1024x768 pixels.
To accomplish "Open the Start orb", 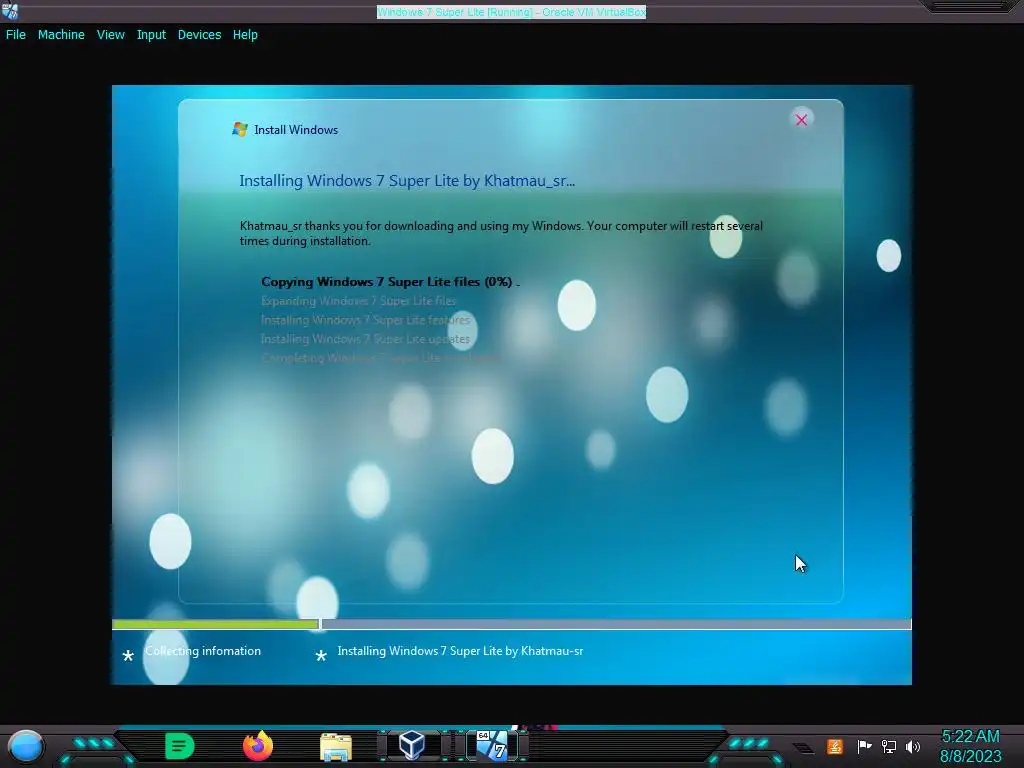I will tap(26, 746).
